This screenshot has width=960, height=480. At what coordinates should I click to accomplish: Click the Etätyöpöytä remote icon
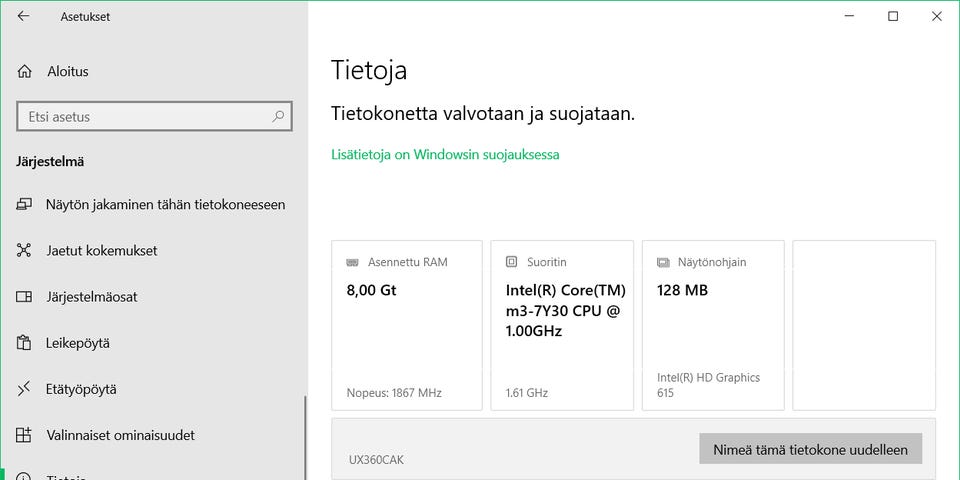pos(24,389)
